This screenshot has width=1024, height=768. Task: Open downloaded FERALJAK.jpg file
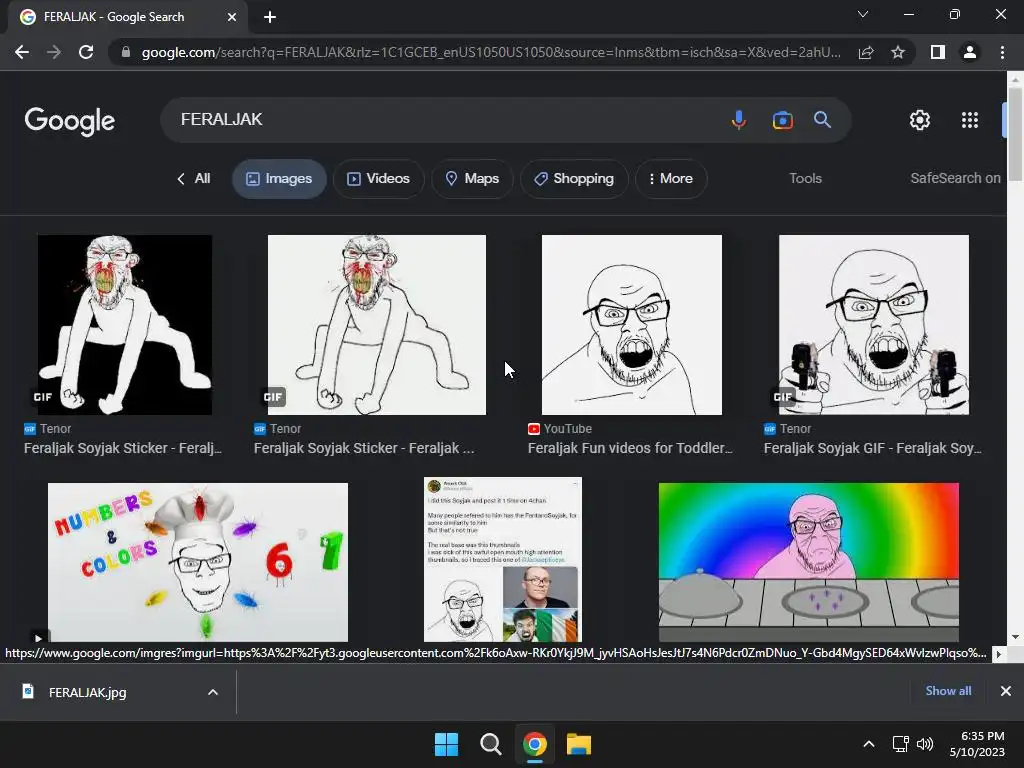pyautogui.click(x=88, y=692)
